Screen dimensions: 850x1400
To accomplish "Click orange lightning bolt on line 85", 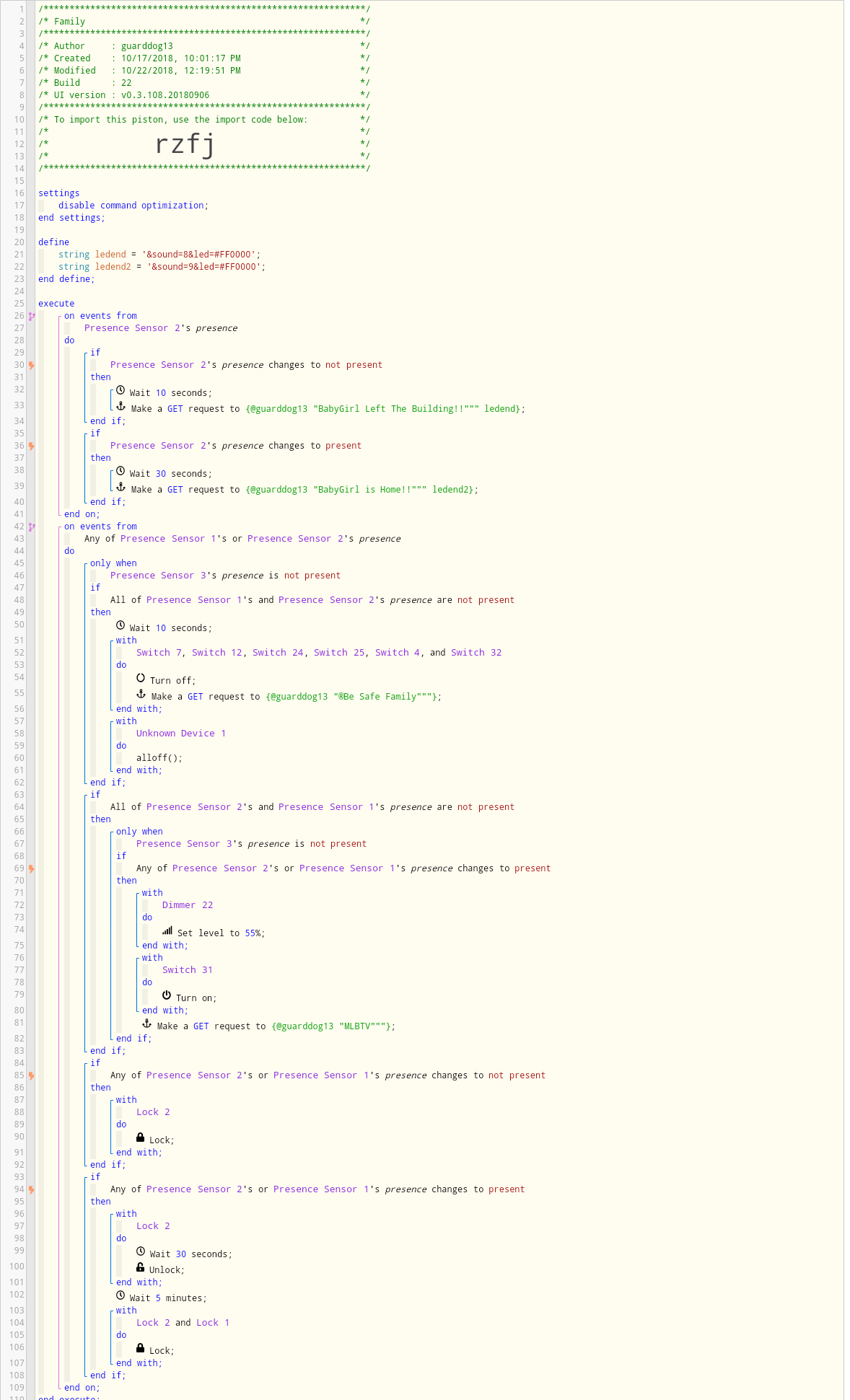I will pyautogui.click(x=31, y=1075).
